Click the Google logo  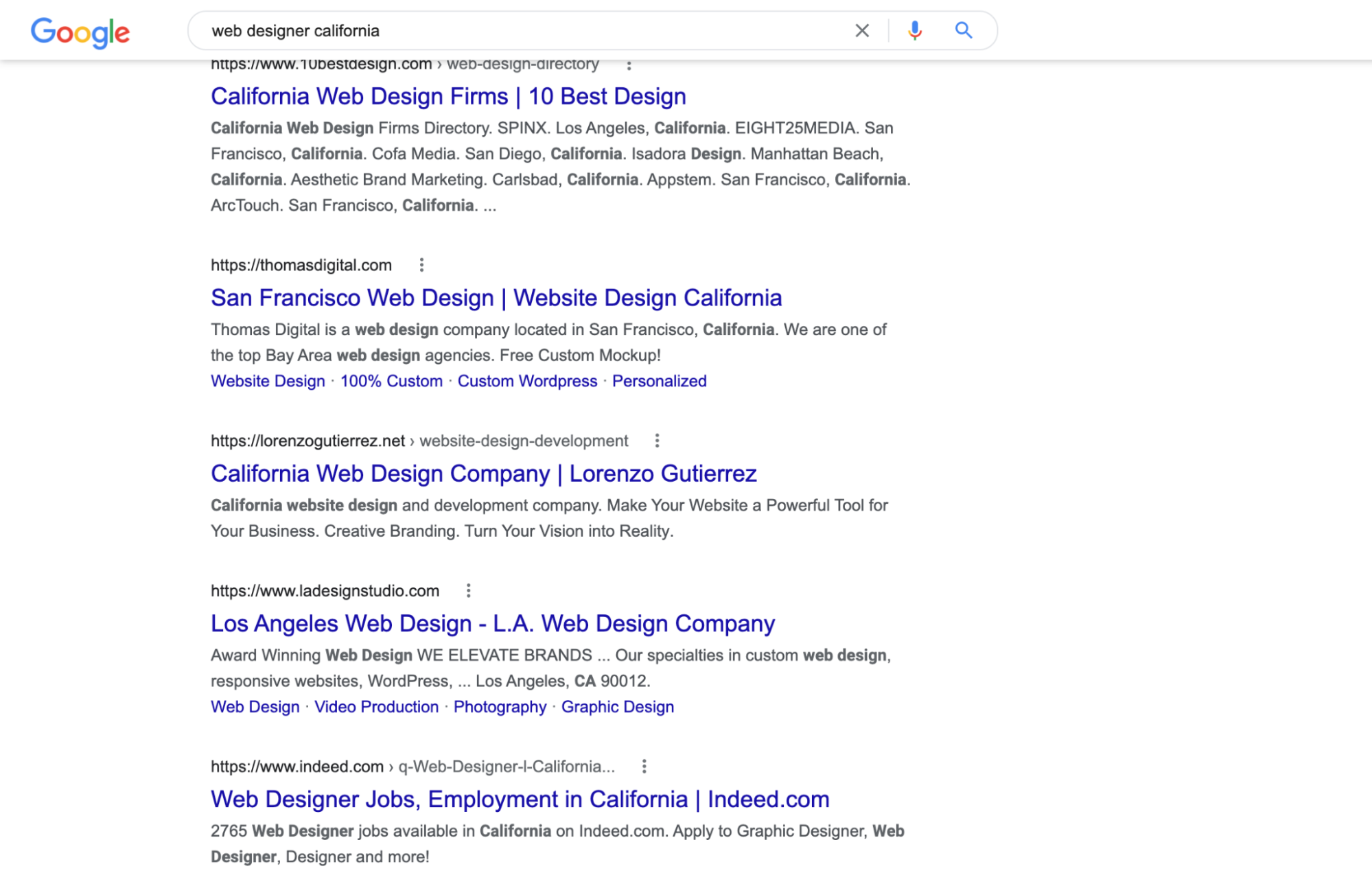pos(80,30)
